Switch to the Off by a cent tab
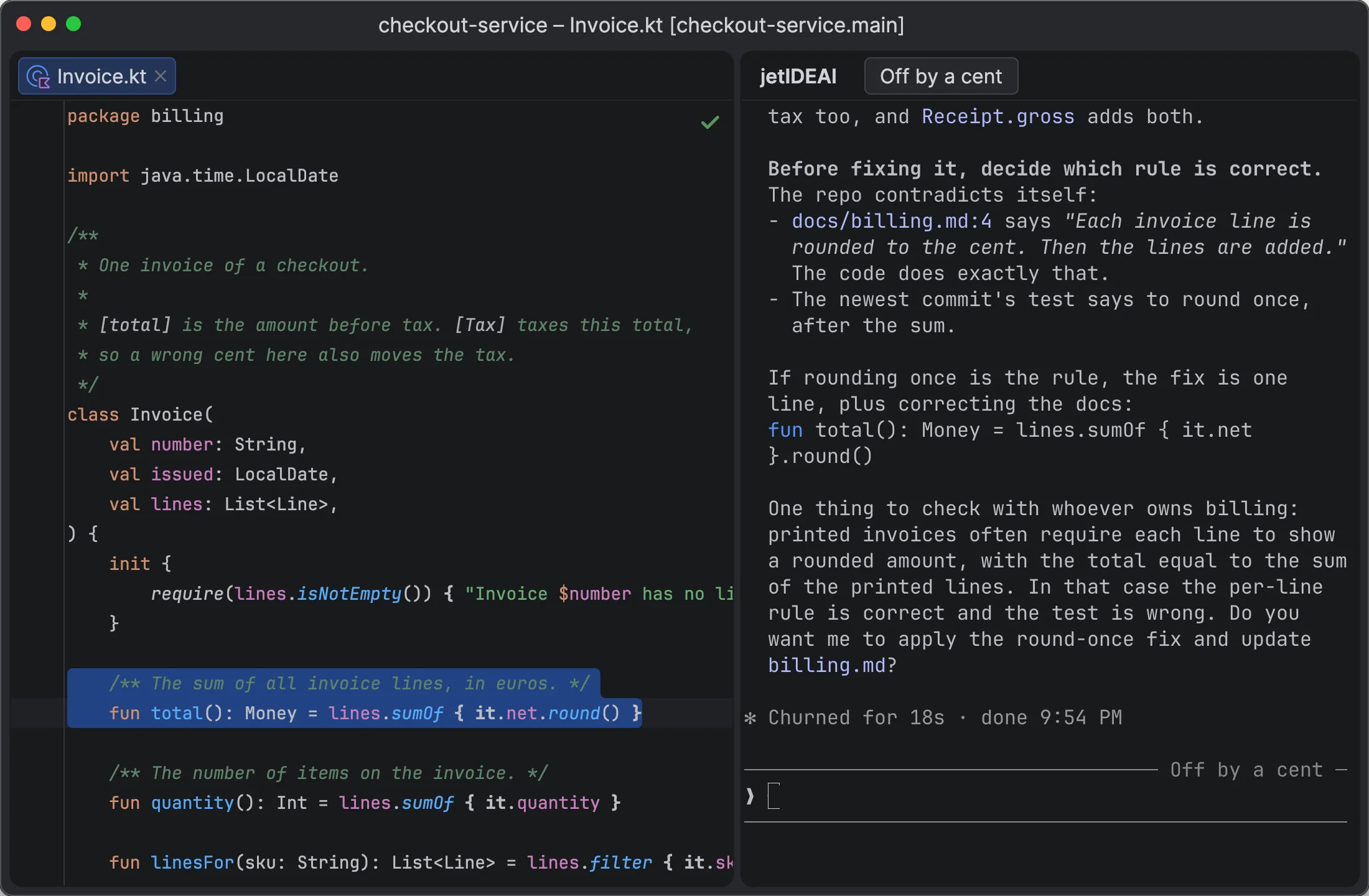Image resolution: width=1369 pixels, height=896 pixels. coord(941,76)
